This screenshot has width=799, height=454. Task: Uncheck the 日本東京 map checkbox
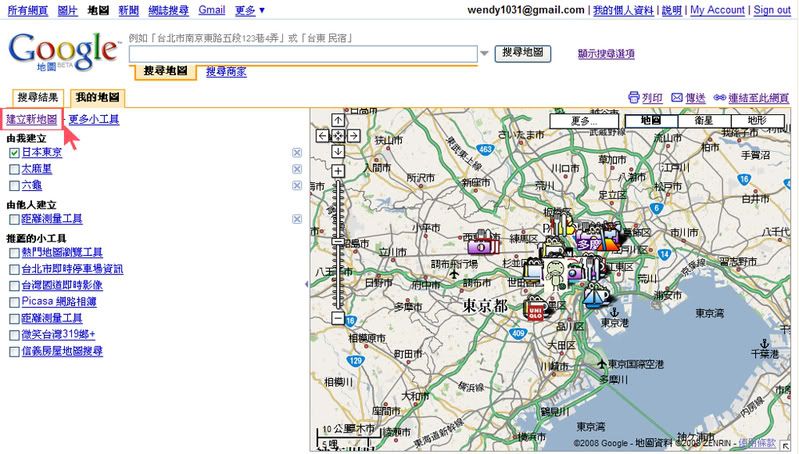coord(14,153)
